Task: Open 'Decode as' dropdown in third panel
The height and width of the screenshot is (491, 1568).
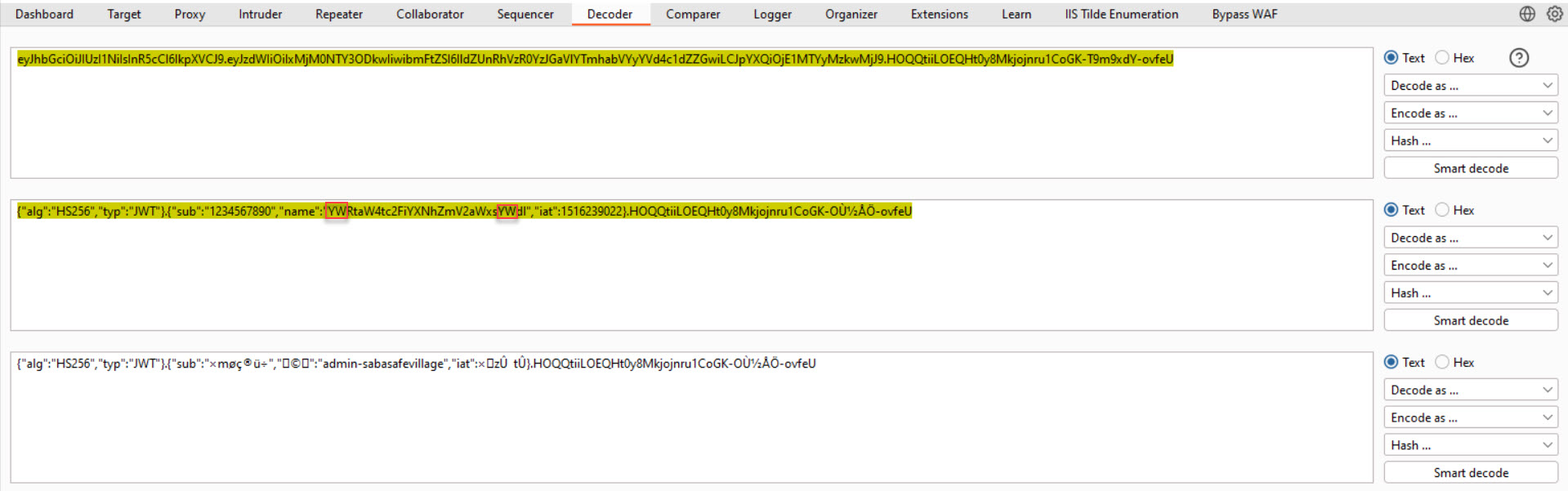Action: (x=1471, y=390)
